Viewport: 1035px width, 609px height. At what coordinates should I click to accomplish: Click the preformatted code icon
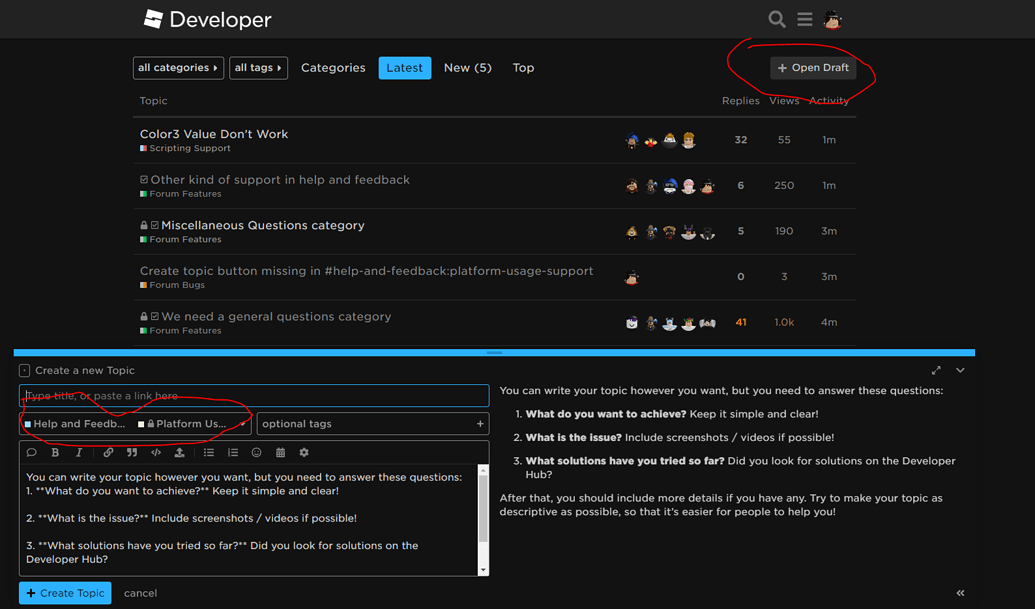[156, 452]
